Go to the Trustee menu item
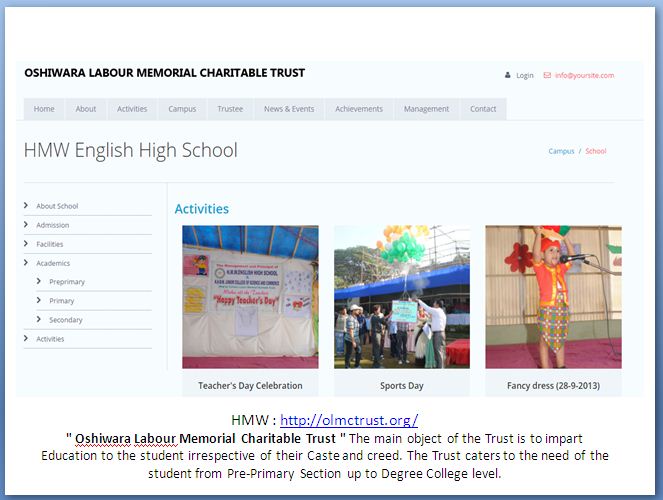The height and width of the screenshot is (500, 663). [230, 109]
